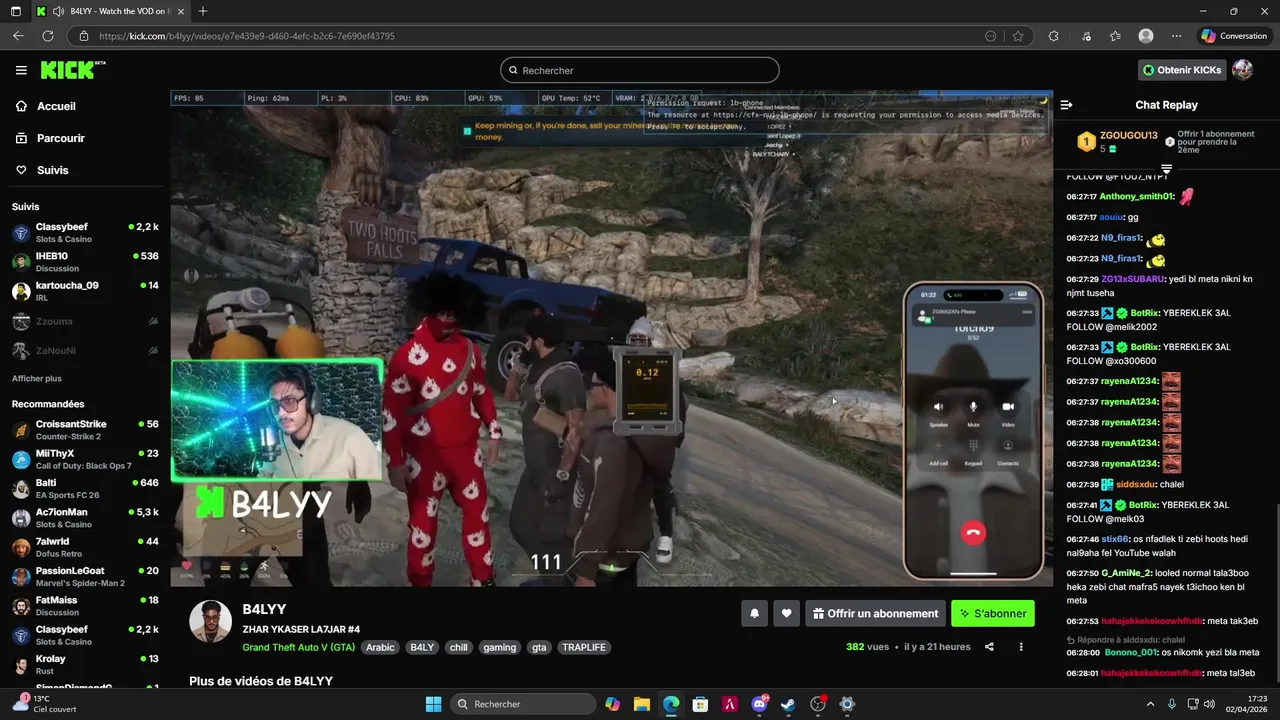The image size is (1280, 720).
Task: Open CroissantStrike recommended channel
Action: (85, 430)
